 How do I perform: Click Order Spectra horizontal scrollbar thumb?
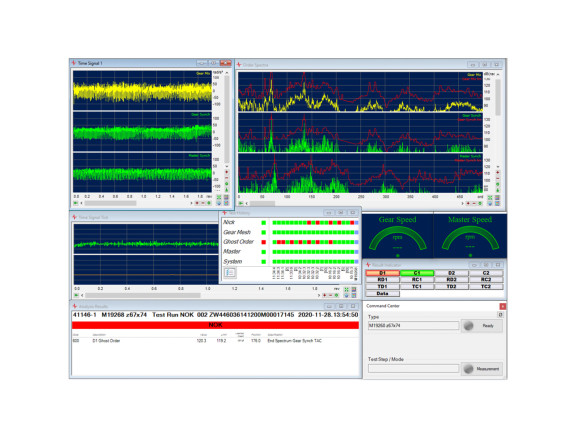click(x=262, y=203)
